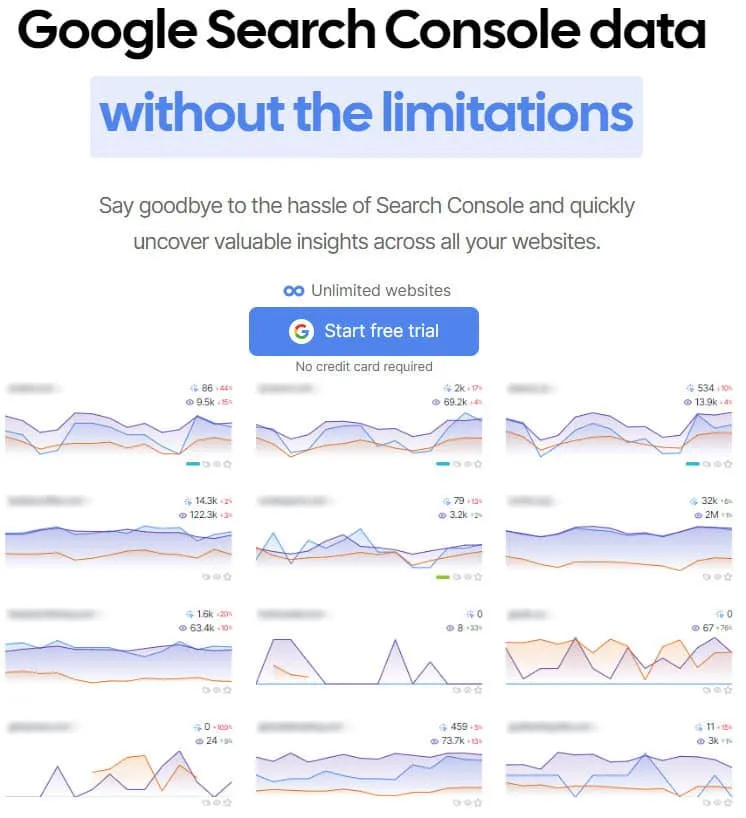Click the circular refresh icon on the first card
The width and height of the screenshot is (746, 818).
[207, 462]
